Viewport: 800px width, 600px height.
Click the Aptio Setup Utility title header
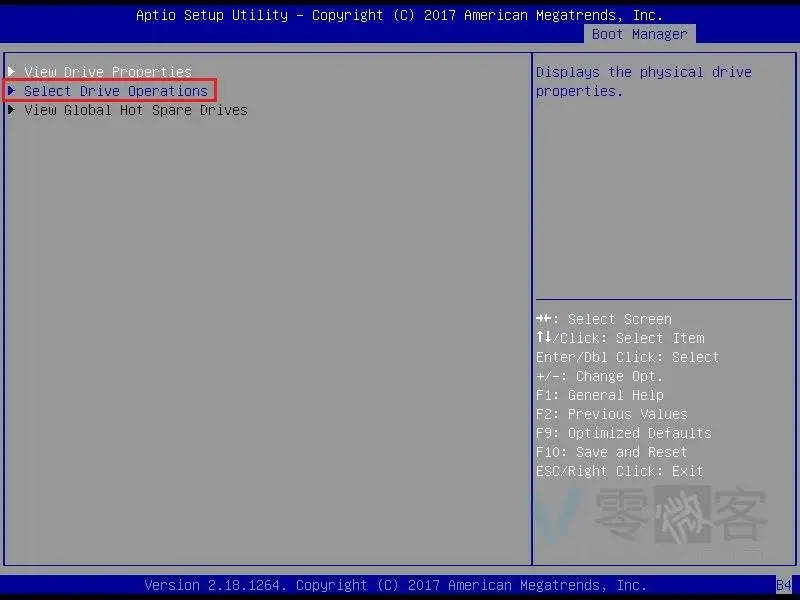pos(399,15)
